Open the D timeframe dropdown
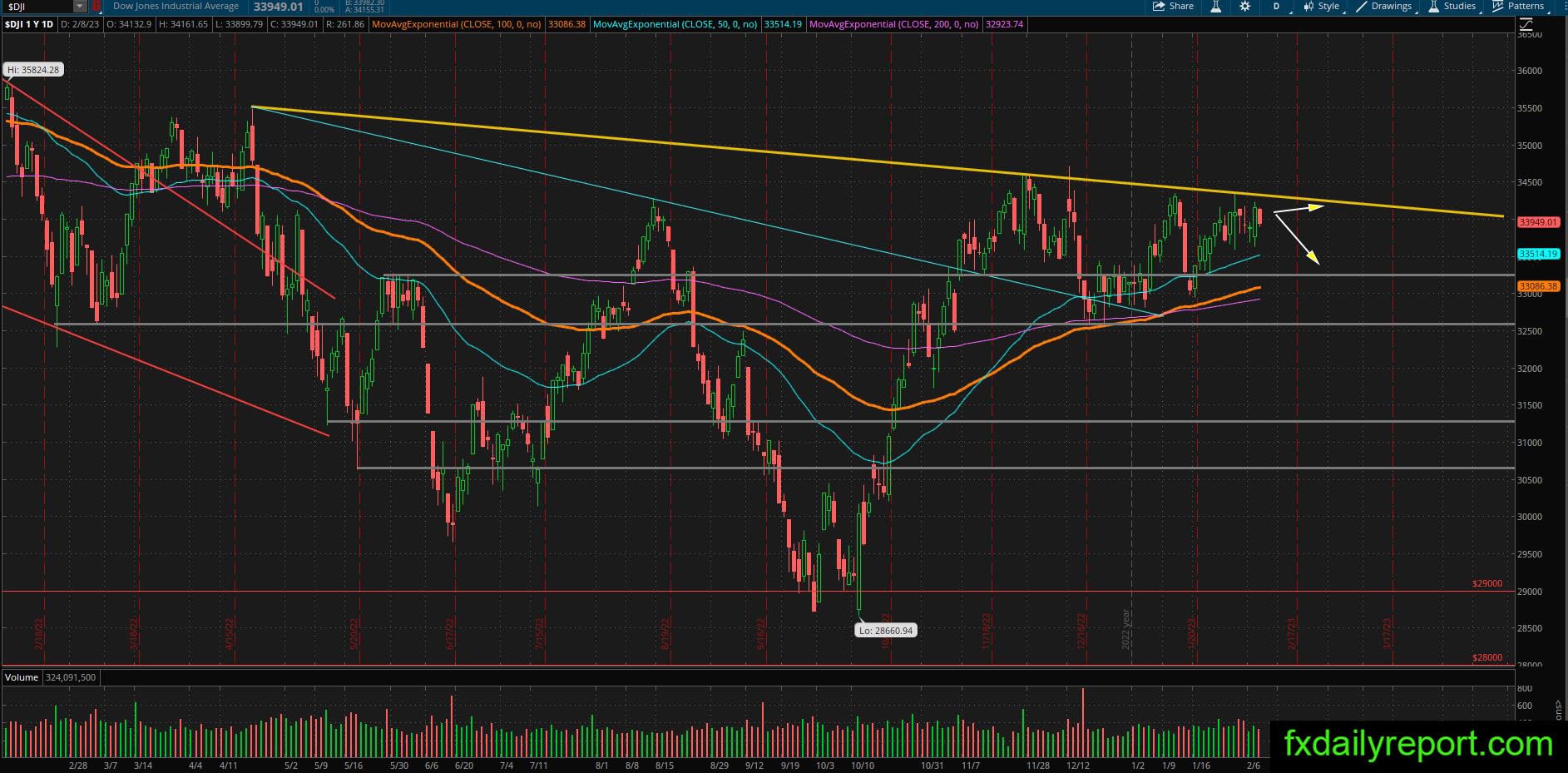The image size is (1568, 773). pyautogui.click(x=1278, y=7)
